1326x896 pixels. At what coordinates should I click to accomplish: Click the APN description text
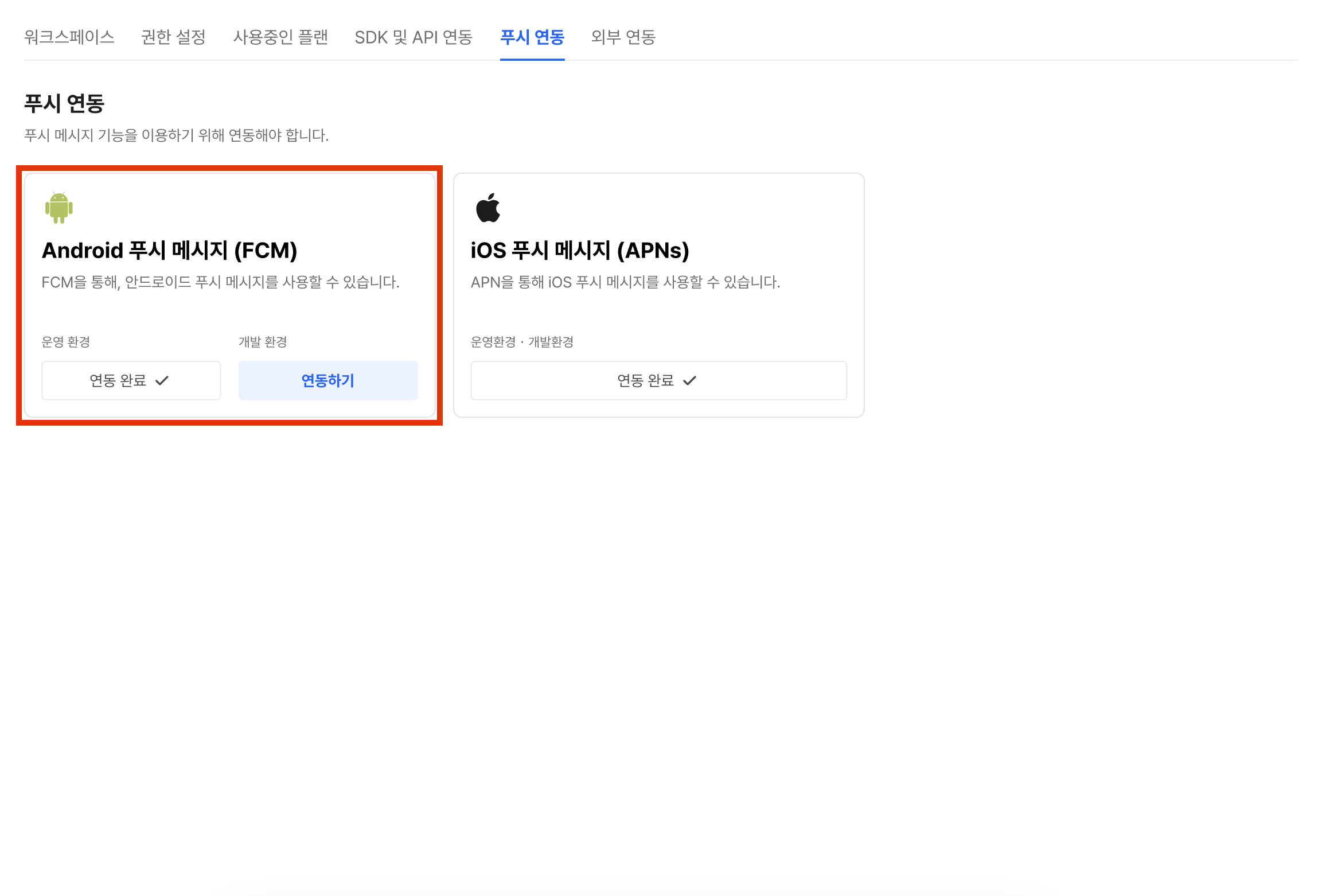pyautogui.click(x=625, y=282)
